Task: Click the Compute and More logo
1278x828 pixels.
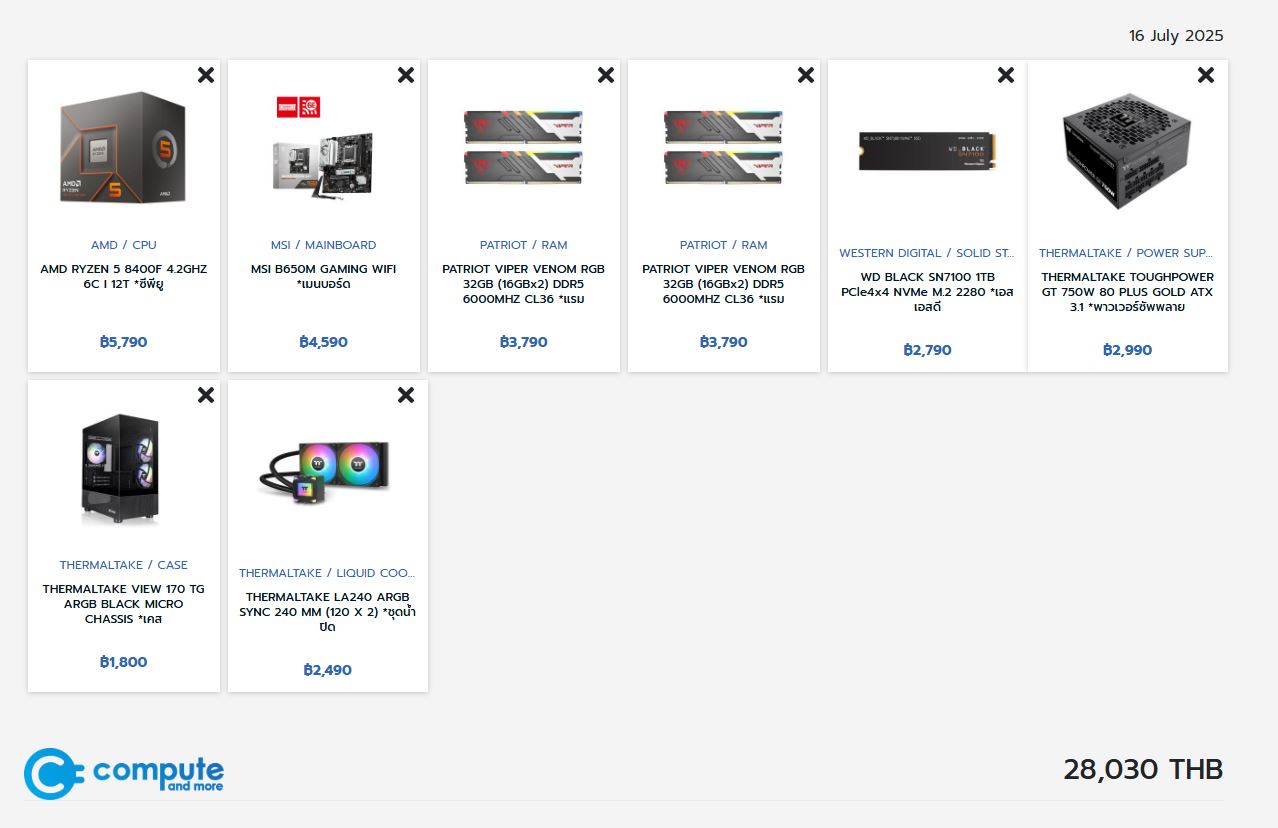Action: (124, 773)
